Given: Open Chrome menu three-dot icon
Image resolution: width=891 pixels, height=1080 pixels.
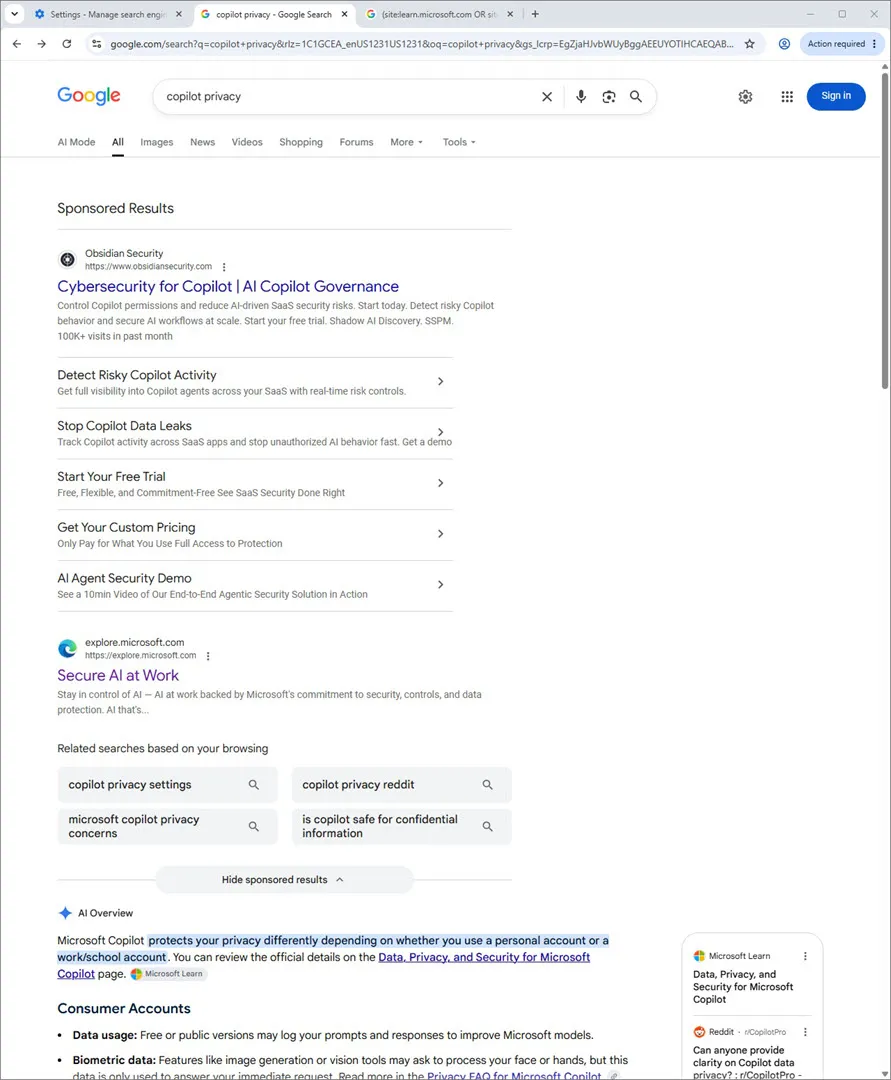Looking at the screenshot, I should pyautogui.click(x=874, y=44).
